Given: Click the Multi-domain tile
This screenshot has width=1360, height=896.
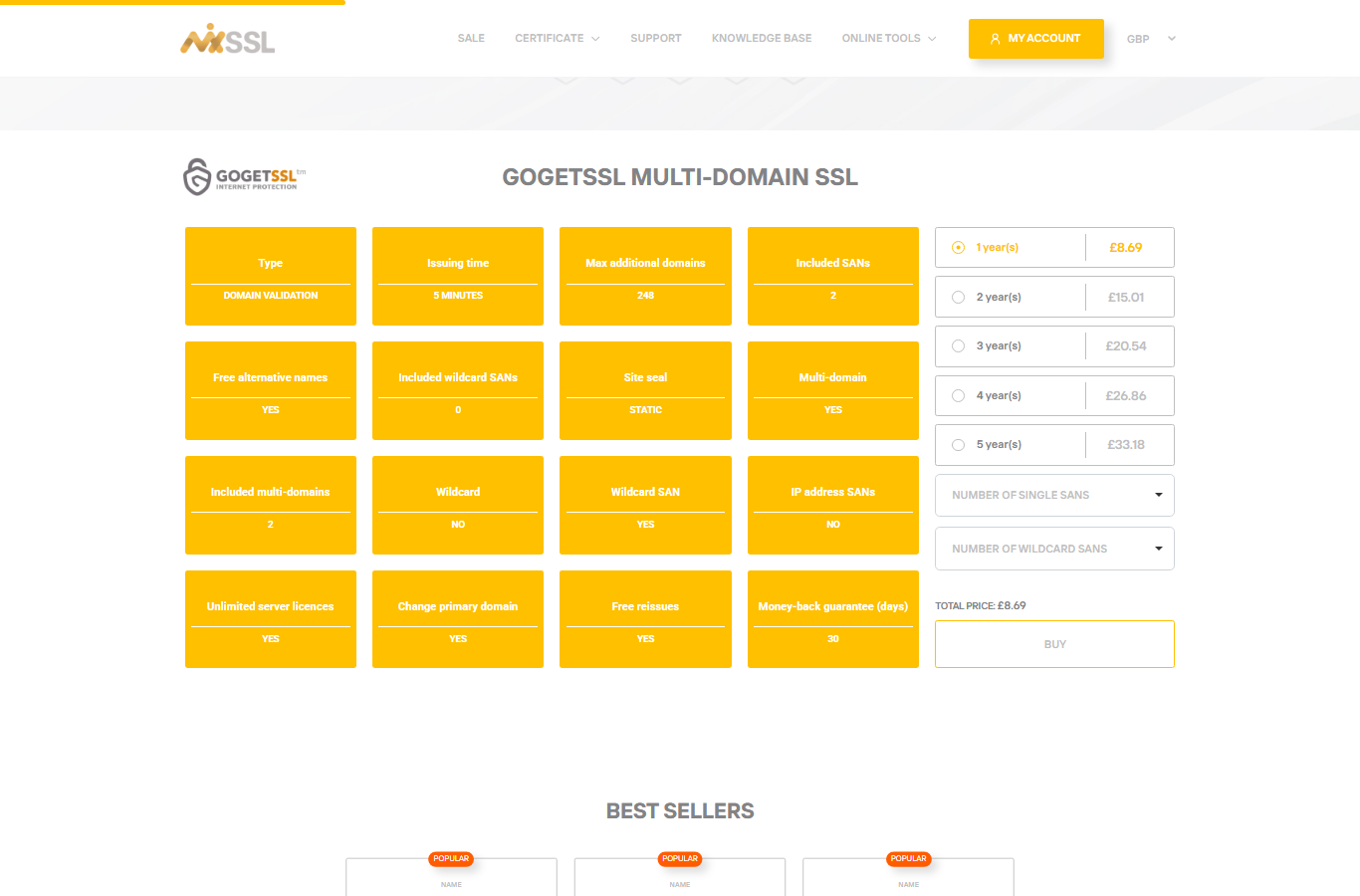Looking at the screenshot, I should pos(833,390).
